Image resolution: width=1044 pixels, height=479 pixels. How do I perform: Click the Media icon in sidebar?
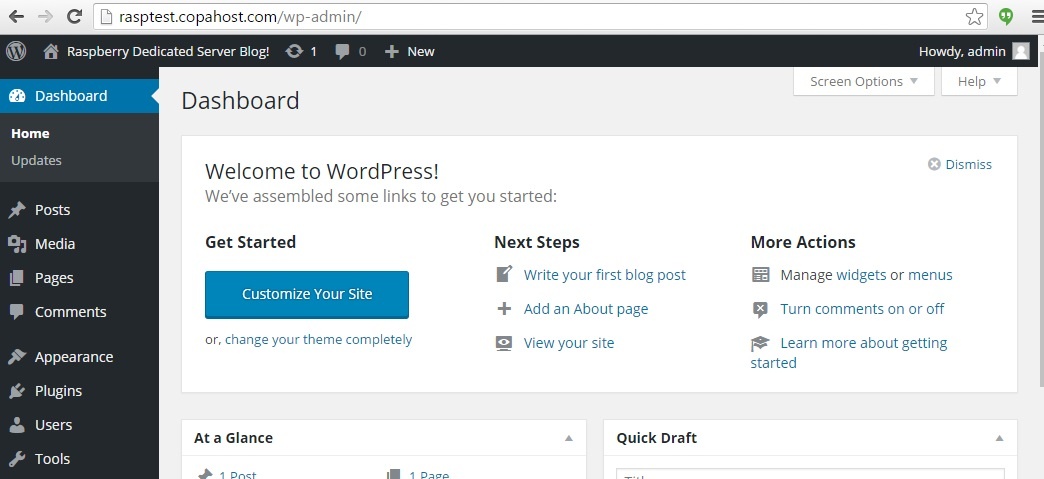pos(17,244)
